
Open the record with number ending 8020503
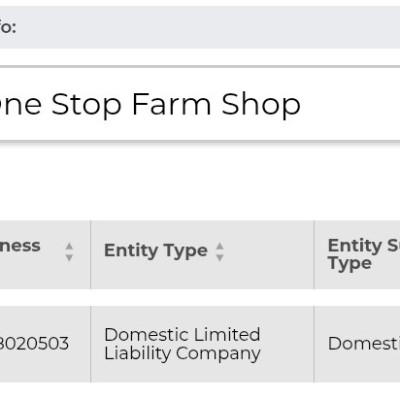[34, 344]
